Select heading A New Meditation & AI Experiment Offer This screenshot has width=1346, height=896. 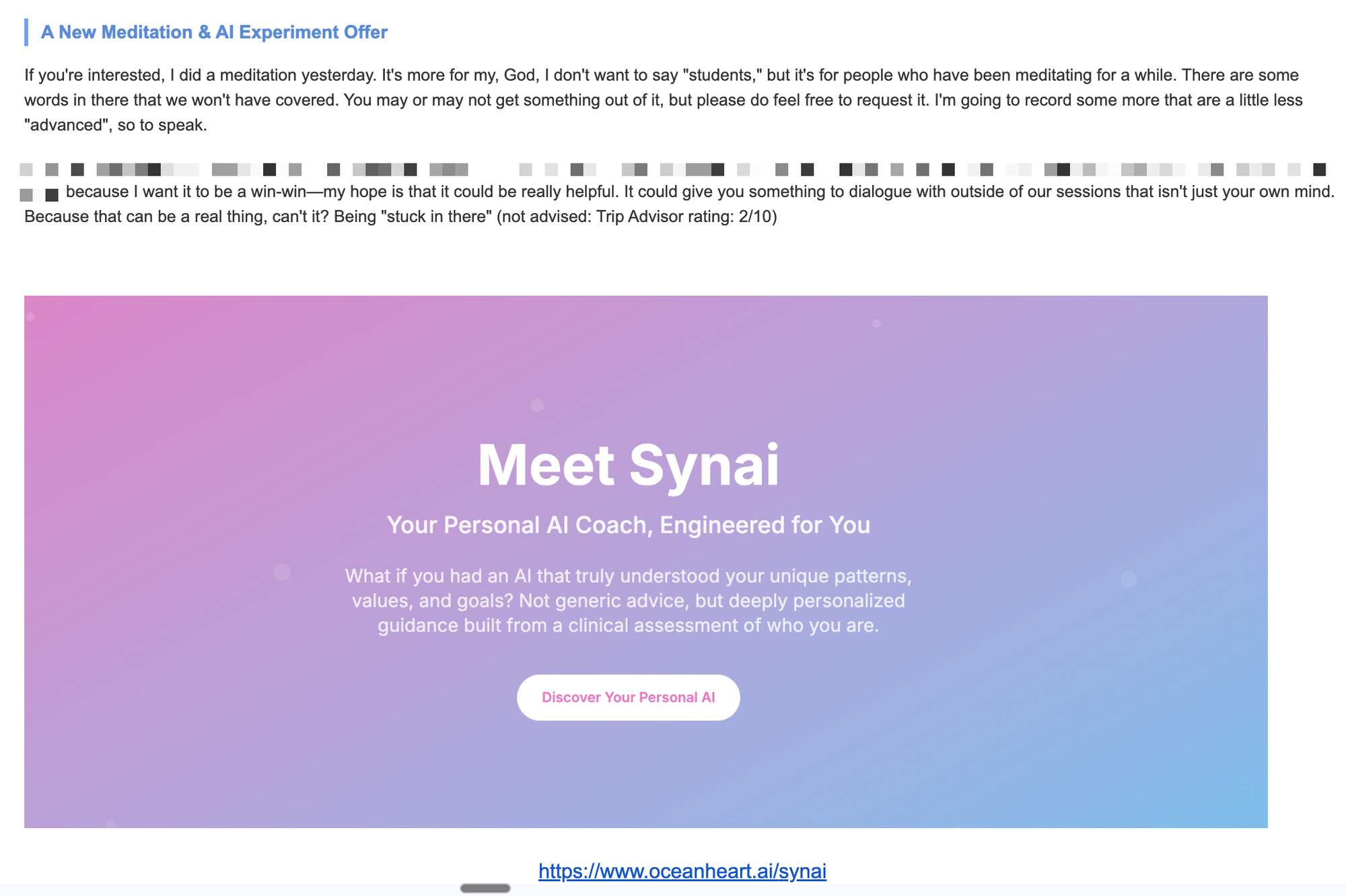[214, 32]
